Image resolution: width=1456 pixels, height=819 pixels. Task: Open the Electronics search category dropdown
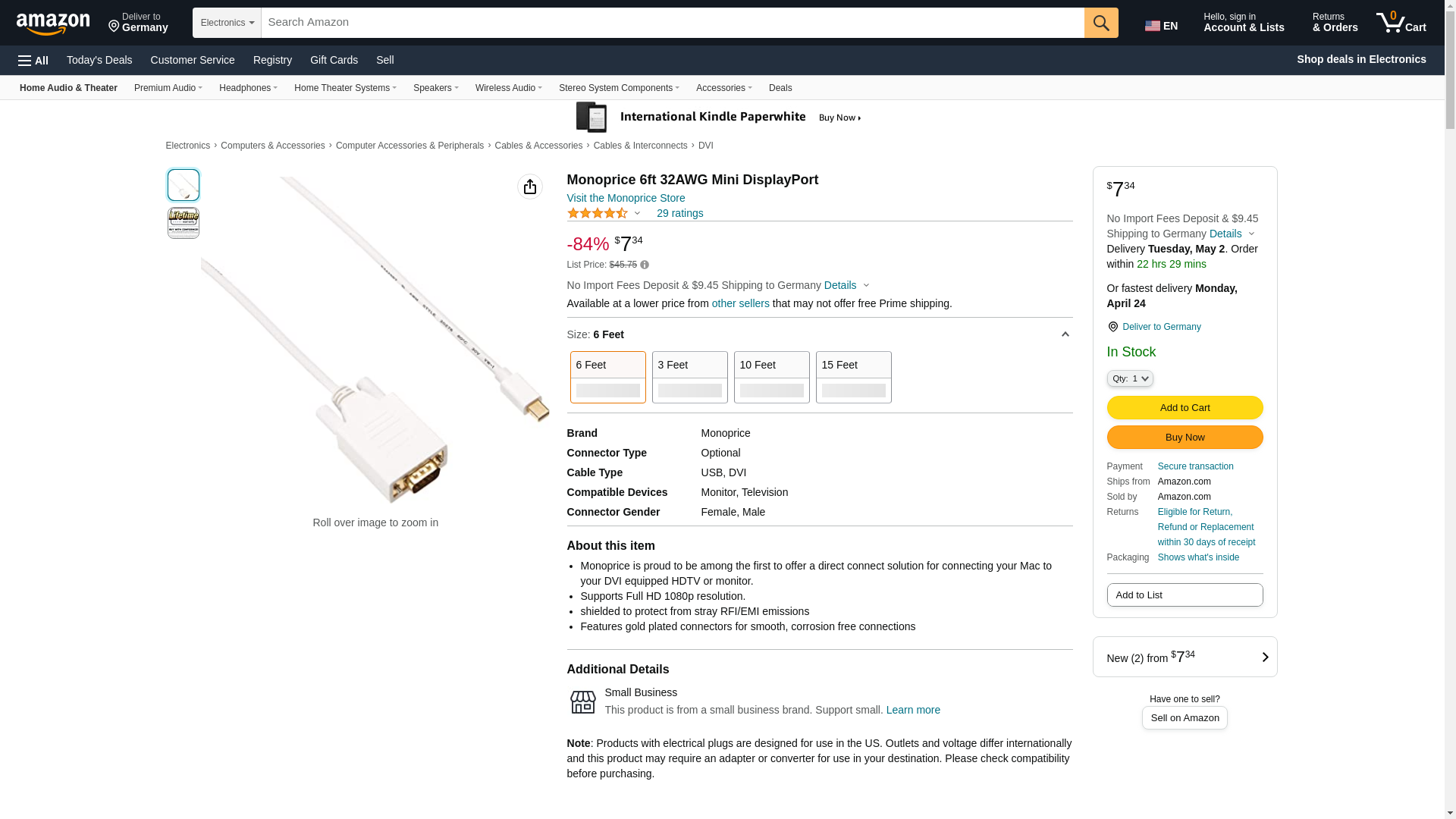(227, 23)
